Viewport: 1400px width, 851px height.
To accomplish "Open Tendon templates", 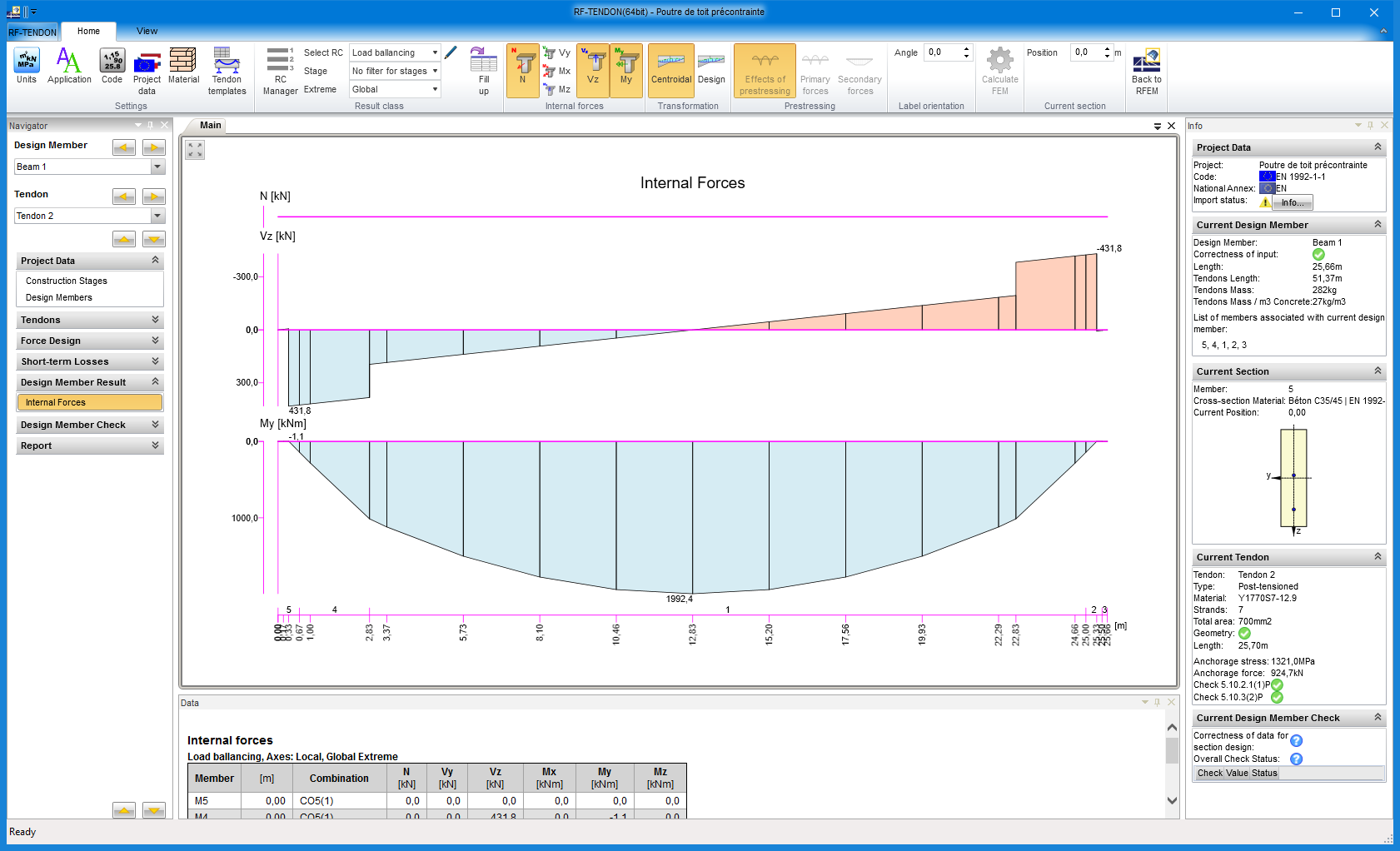I will pos(227,71).
